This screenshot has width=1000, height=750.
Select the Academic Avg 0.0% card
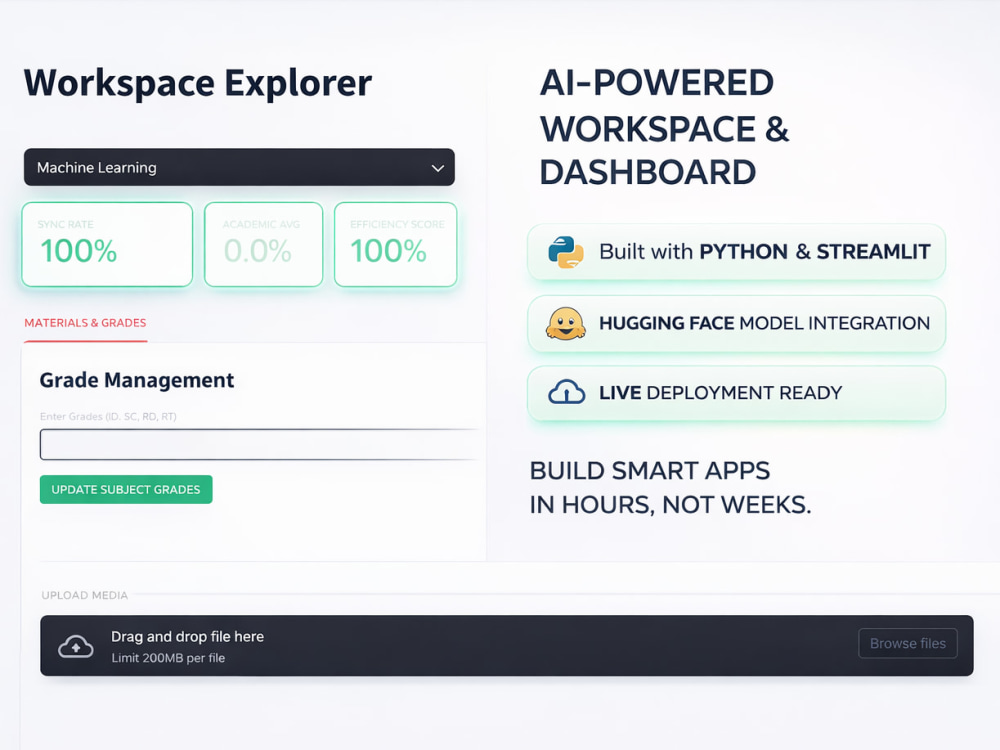click(263, 244)
